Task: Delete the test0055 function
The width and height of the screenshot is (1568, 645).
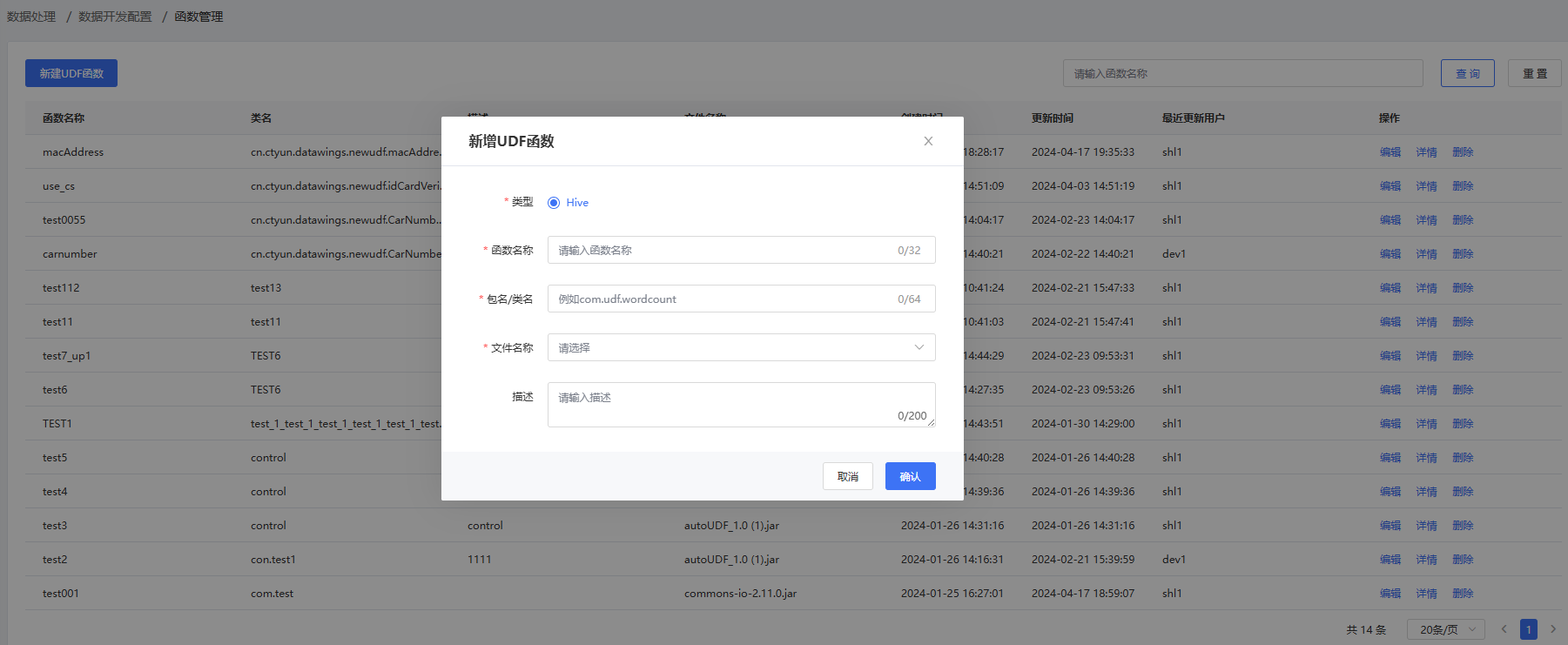Action: [x=1463, y=220]
